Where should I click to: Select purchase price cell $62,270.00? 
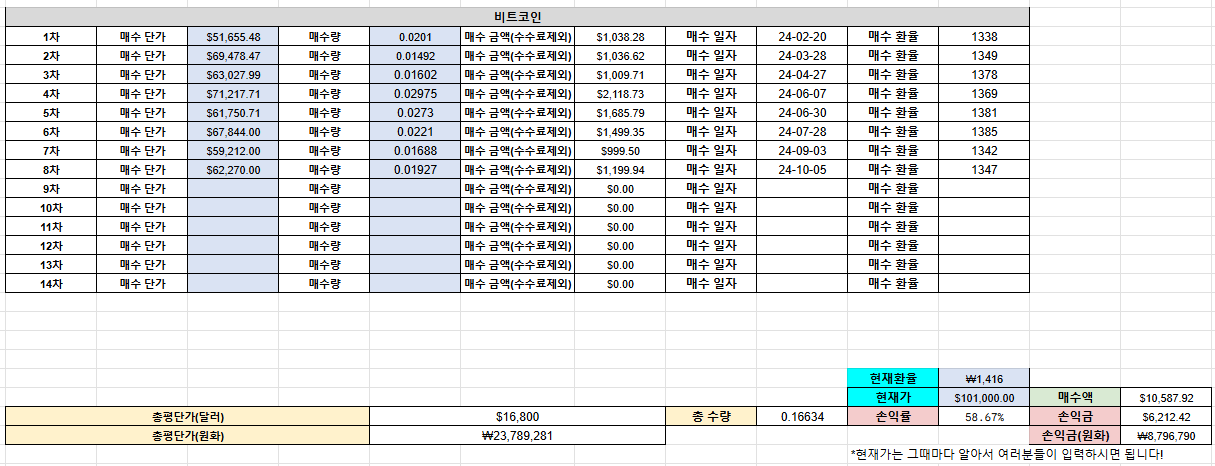[x=233, y=170]
